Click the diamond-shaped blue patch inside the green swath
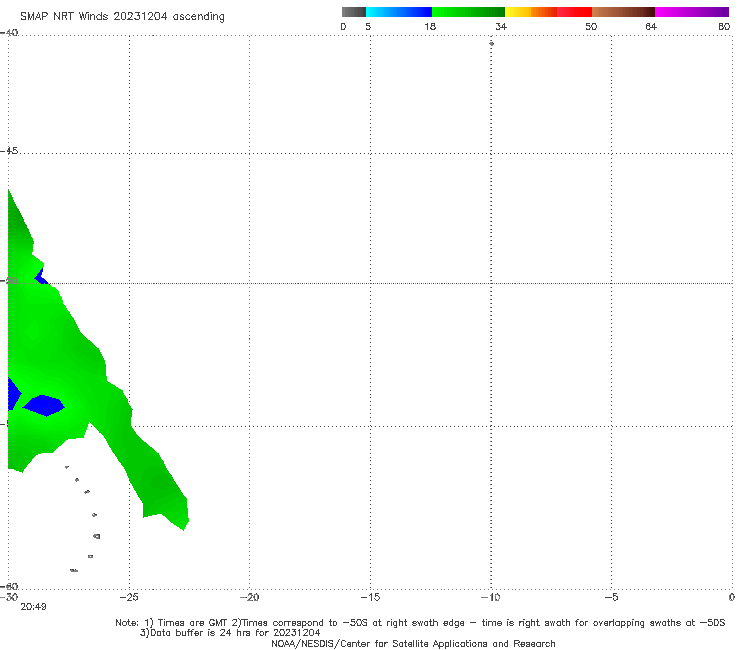 coord(44,405)
